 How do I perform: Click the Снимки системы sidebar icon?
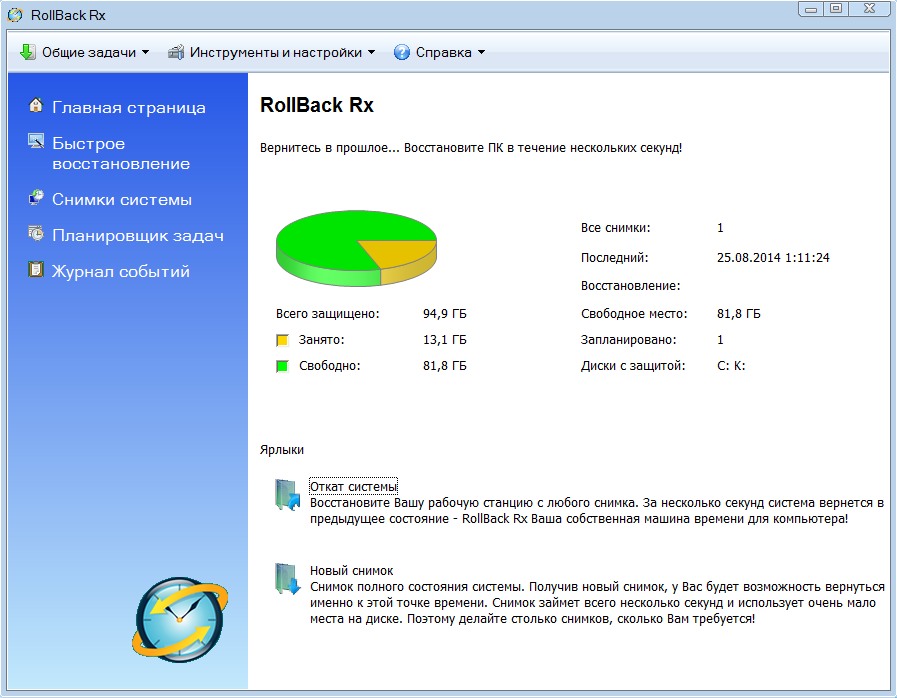click(x=36, y=197)
